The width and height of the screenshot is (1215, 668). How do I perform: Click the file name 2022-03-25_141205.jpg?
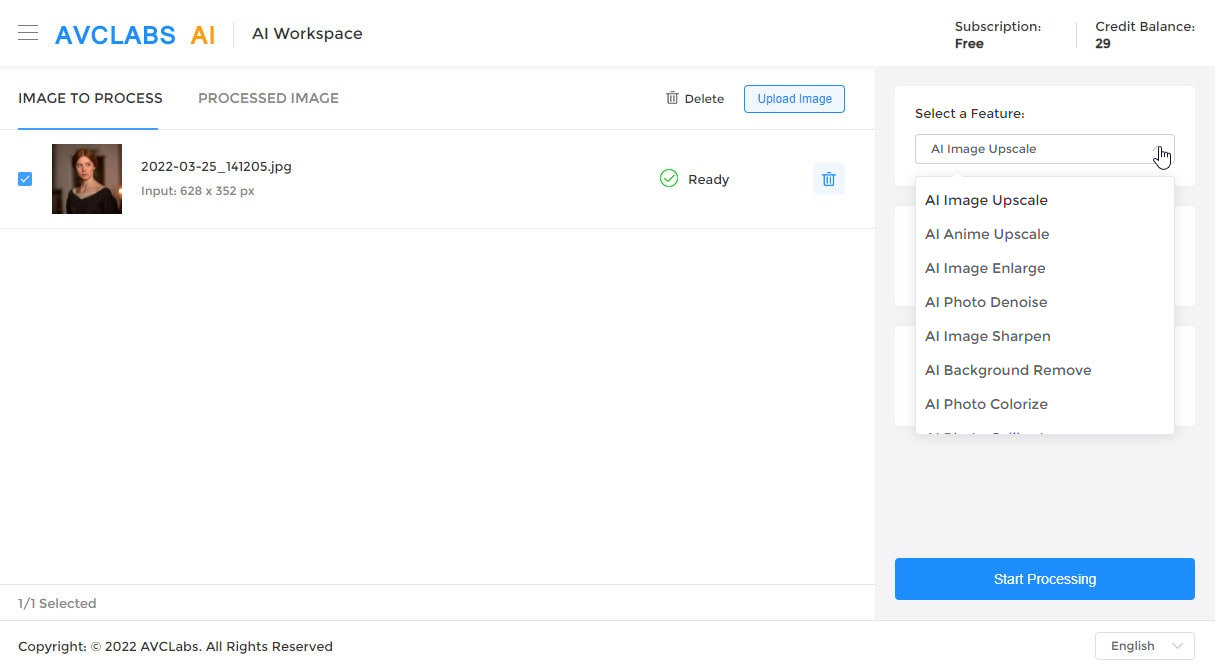click(x=216, y=167)
